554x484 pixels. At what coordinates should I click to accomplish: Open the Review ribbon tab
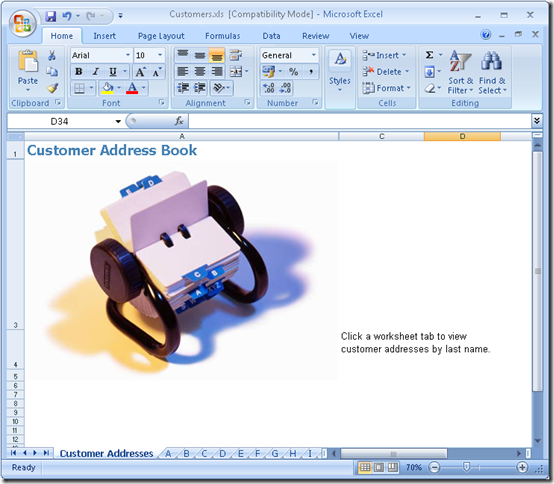(x=316, y=36)
